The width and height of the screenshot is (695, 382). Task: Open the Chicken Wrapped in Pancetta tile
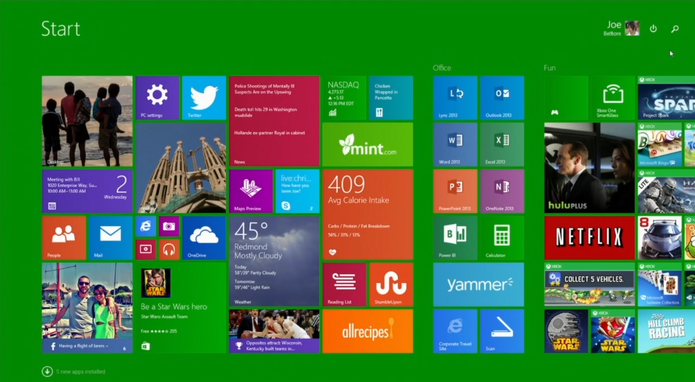391,97
